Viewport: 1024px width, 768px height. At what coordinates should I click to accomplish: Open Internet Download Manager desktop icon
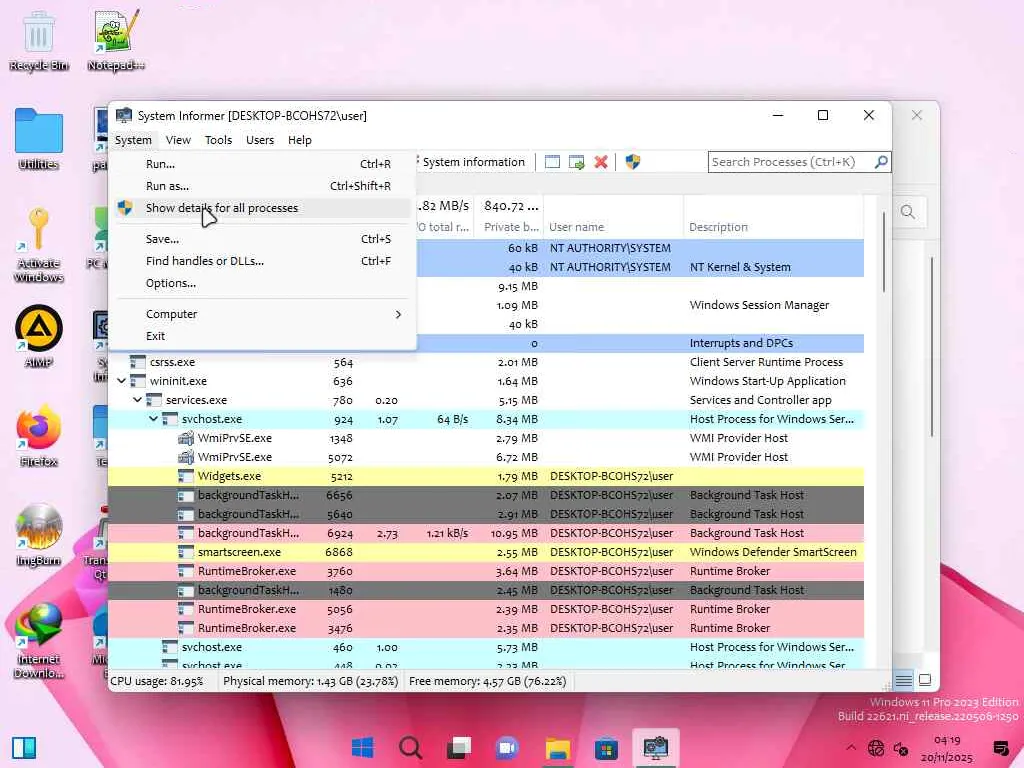[39, 641]
